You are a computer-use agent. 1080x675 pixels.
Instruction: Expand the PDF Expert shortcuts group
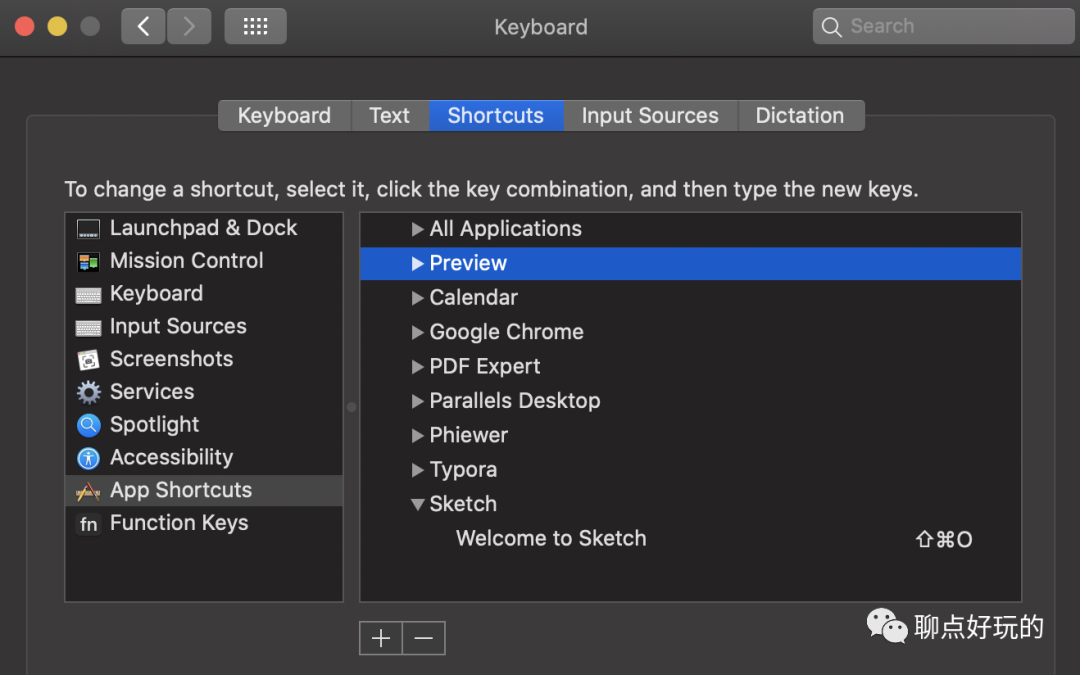coord(417,366)
